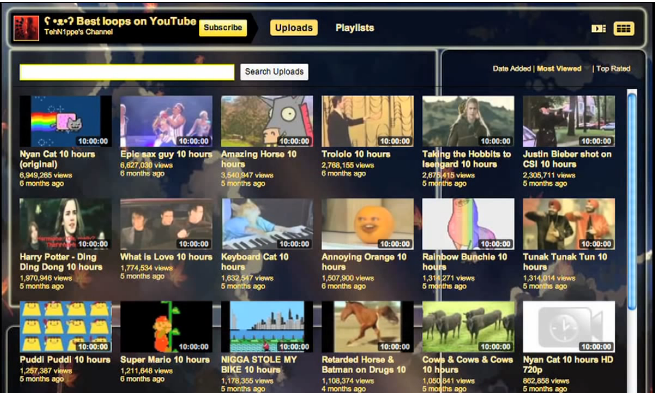Click the 2,768,155 views count text

(x=348, y=165)
